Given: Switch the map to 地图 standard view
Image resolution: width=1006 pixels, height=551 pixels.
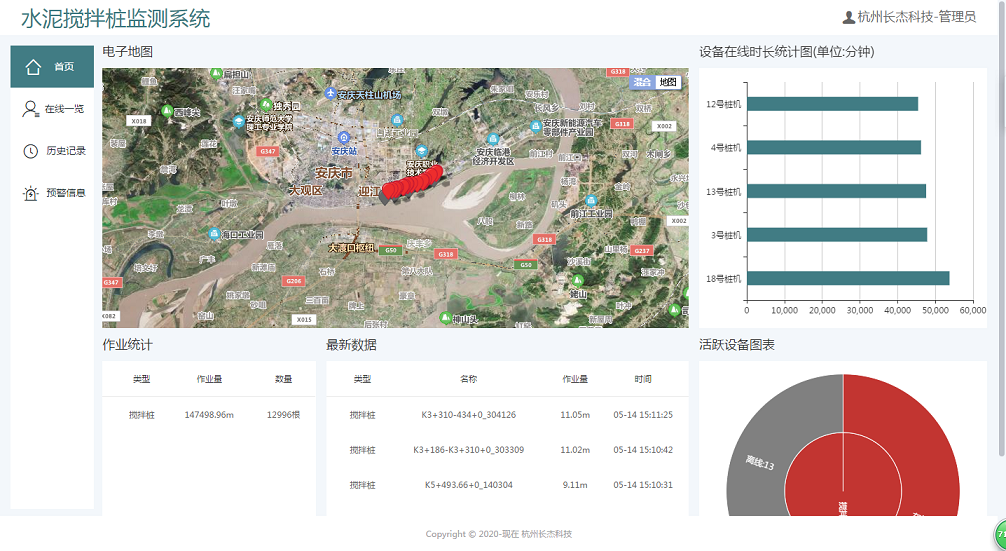Looking at the screenshot, I should point(667,82).
